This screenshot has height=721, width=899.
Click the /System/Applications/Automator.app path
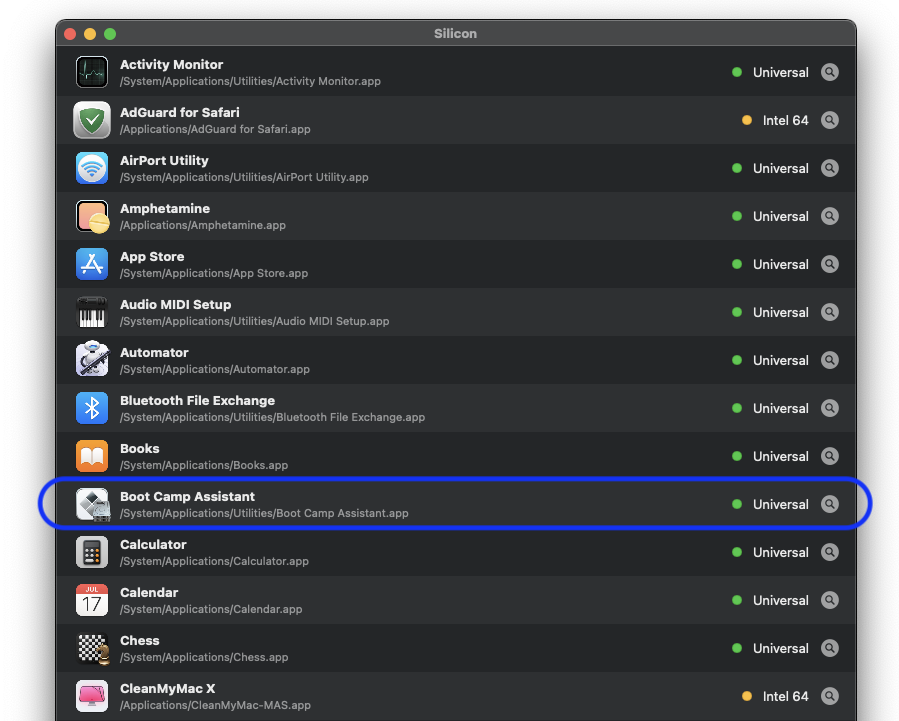[x=215, y=369]
